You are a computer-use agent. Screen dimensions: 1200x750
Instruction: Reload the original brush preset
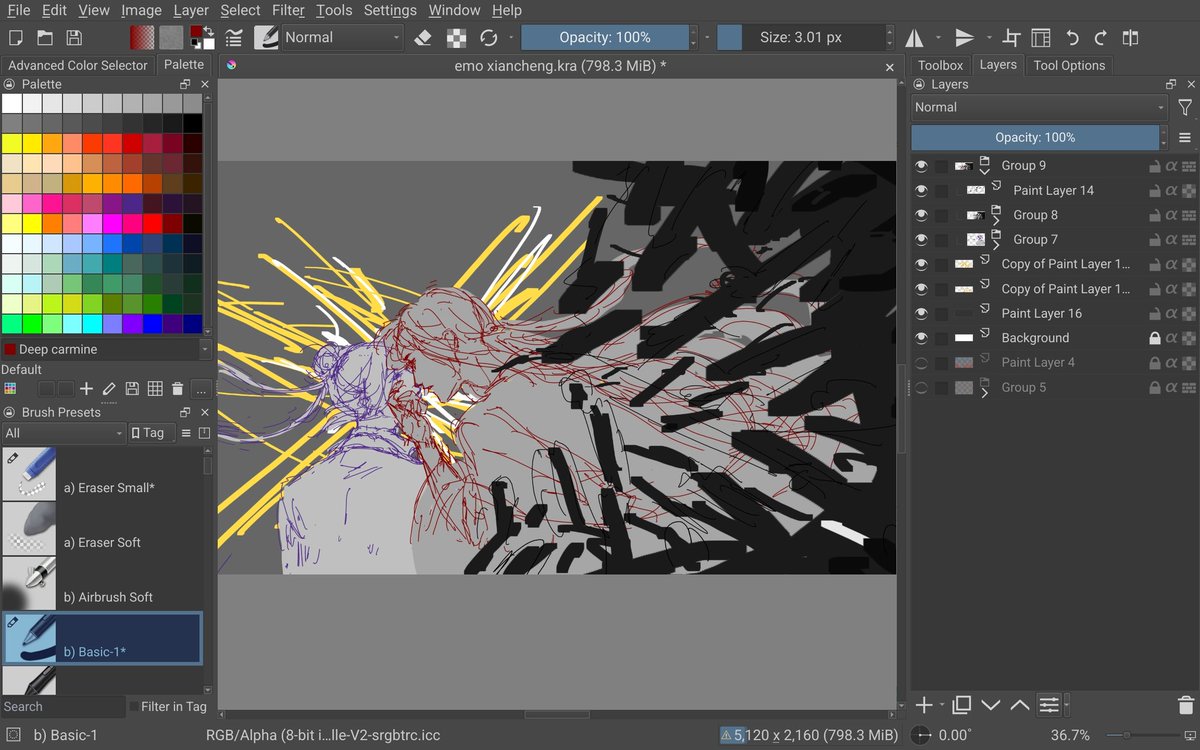(x=489, y=38)
